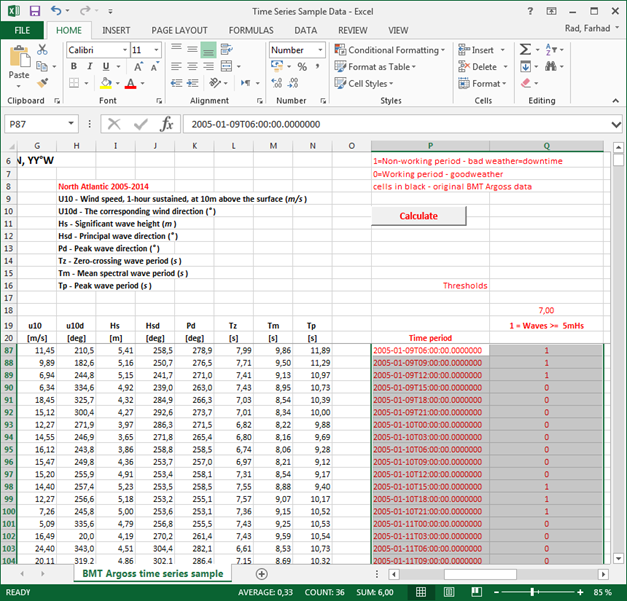The width and height of the screenshot is (627, 601).
Task: Click the Paste clipboard icon
Action: pyautogui.click(x=19, y=57)
